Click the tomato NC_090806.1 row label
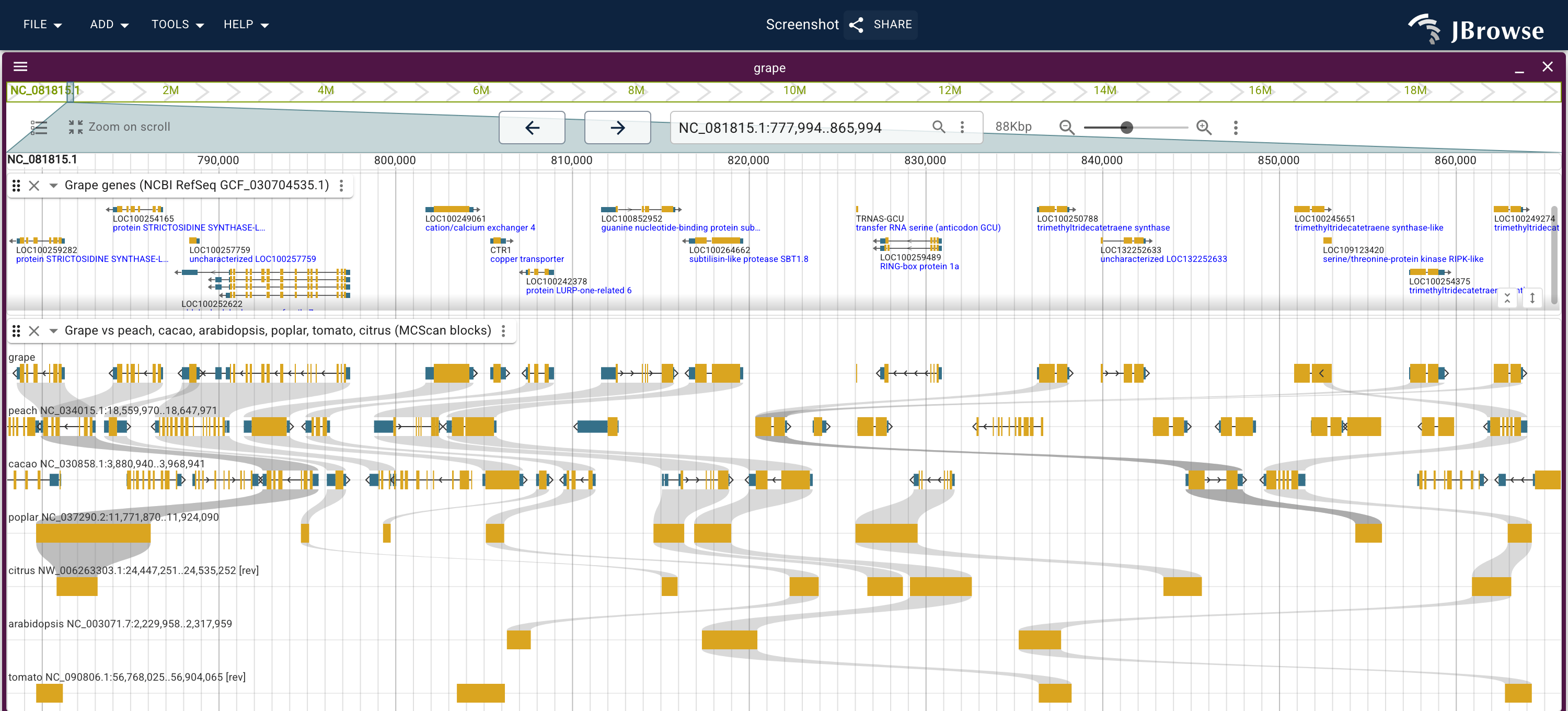 (126, 677)
